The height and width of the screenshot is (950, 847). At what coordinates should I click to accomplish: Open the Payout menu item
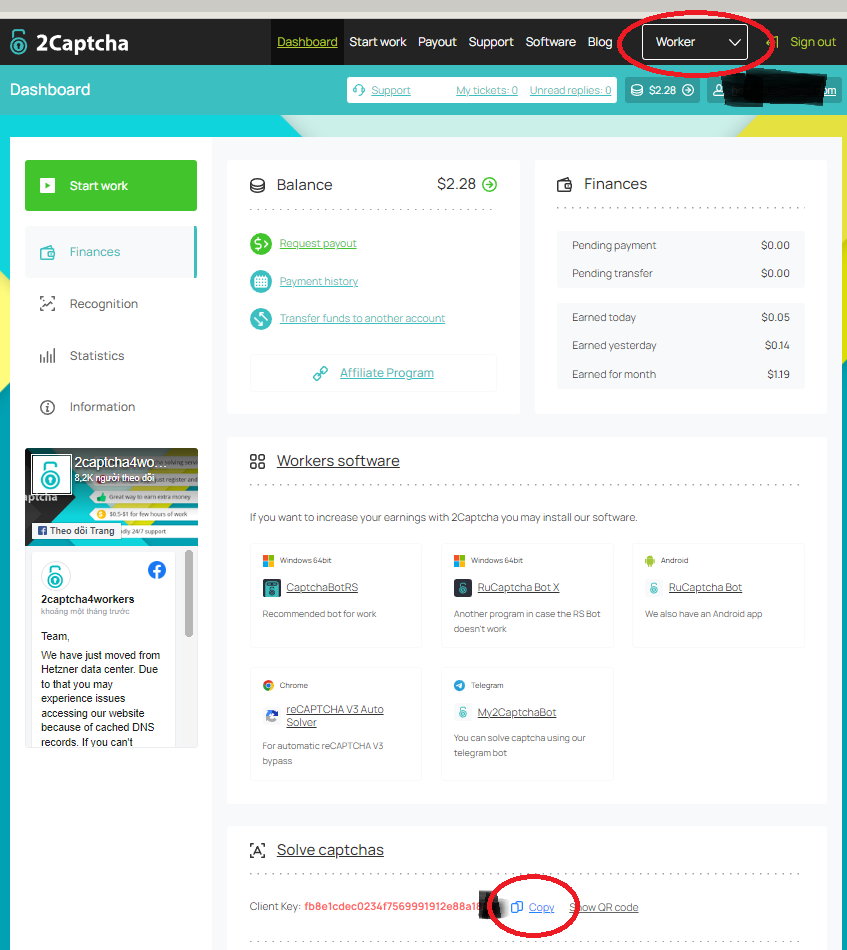[x=437, y=42]
